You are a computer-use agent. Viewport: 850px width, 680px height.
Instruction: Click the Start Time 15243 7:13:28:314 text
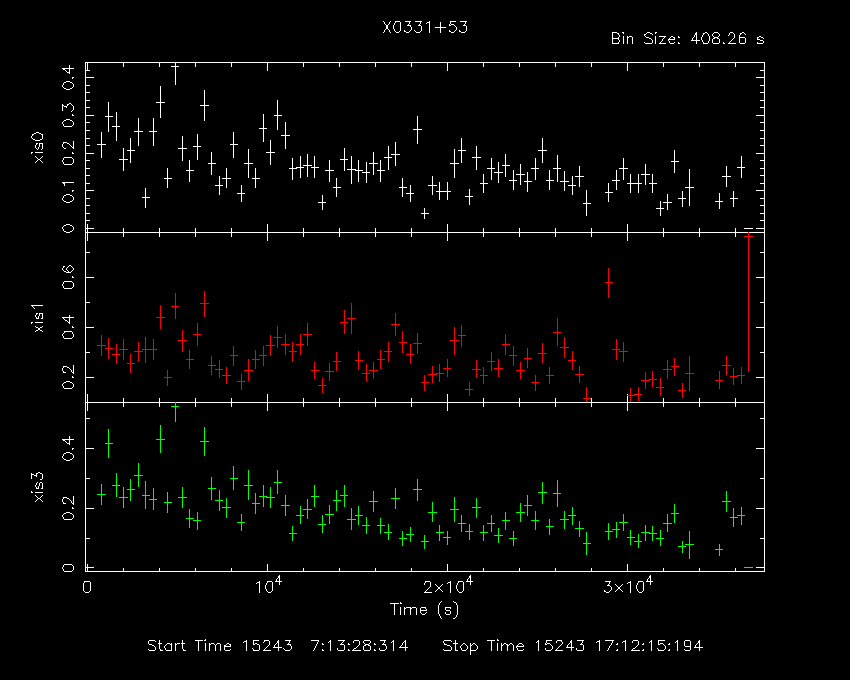coord(278,646)
